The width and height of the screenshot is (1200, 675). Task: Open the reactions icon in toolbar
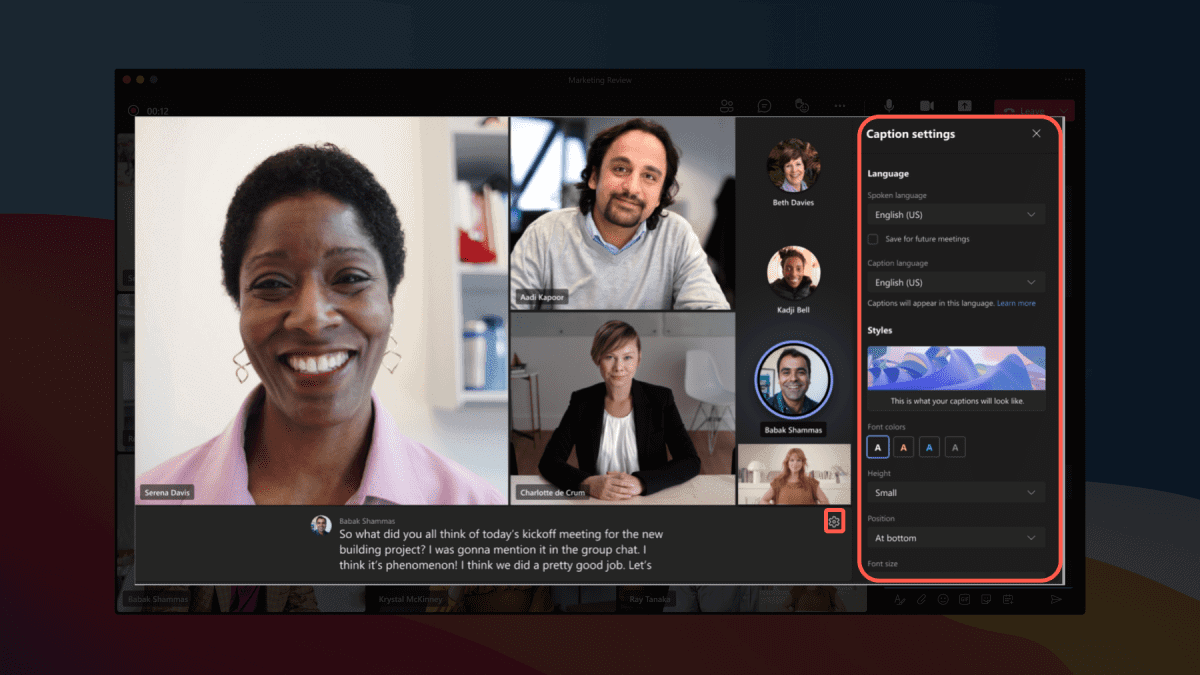pos(801,106)
